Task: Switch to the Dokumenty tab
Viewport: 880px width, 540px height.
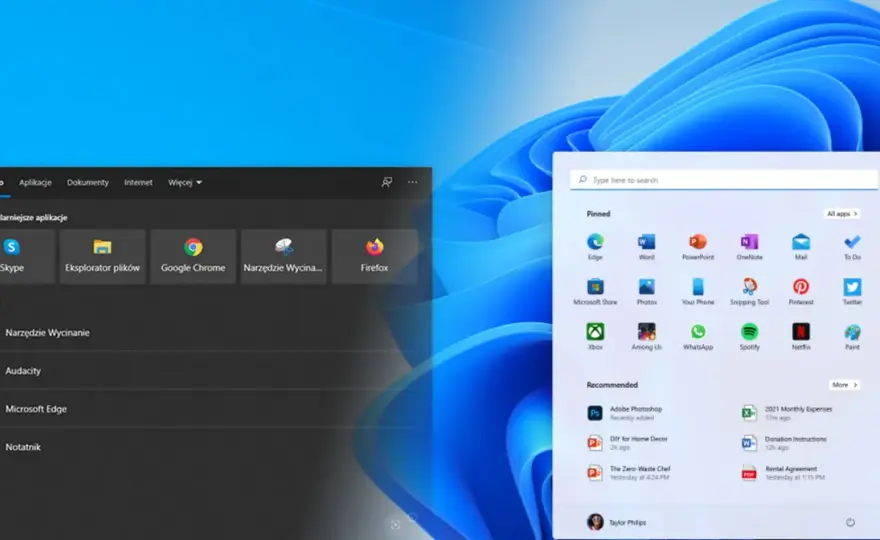Action: 88,182
